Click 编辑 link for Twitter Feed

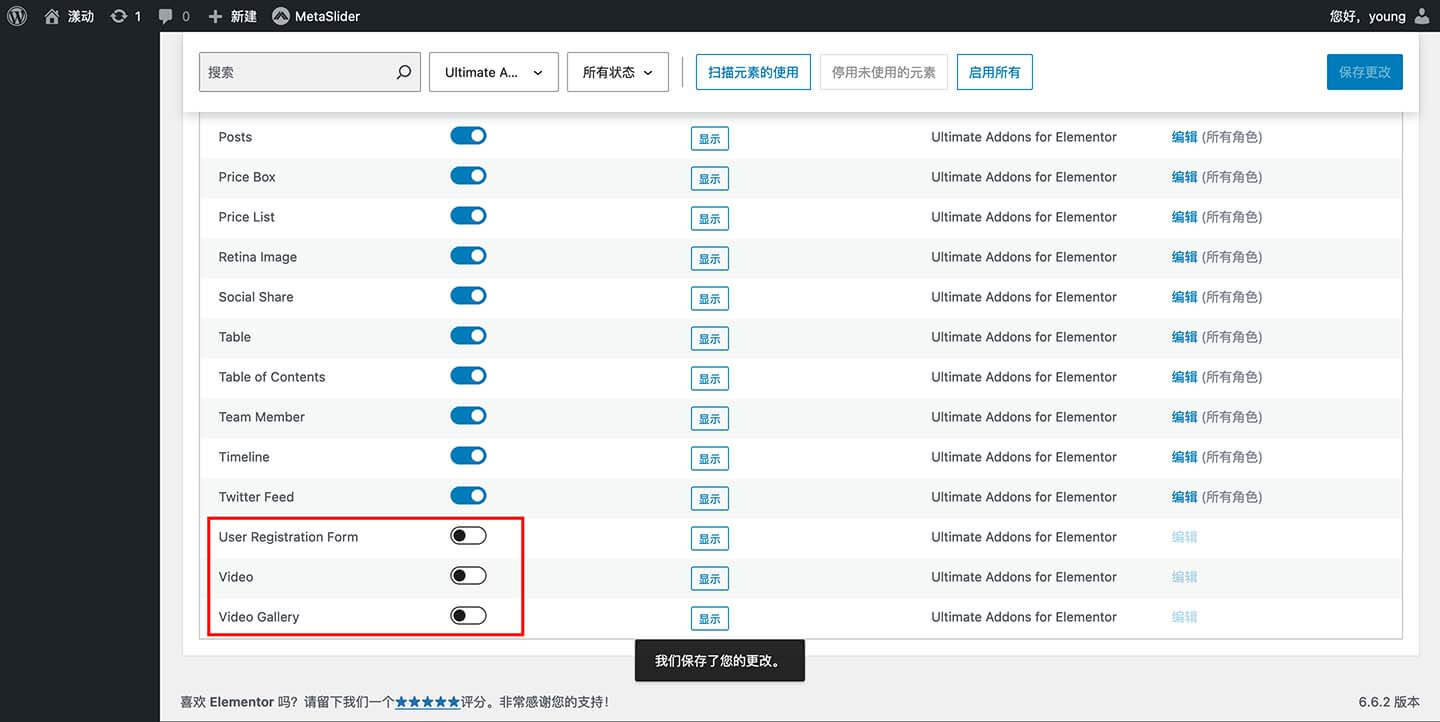[1185, 497]
